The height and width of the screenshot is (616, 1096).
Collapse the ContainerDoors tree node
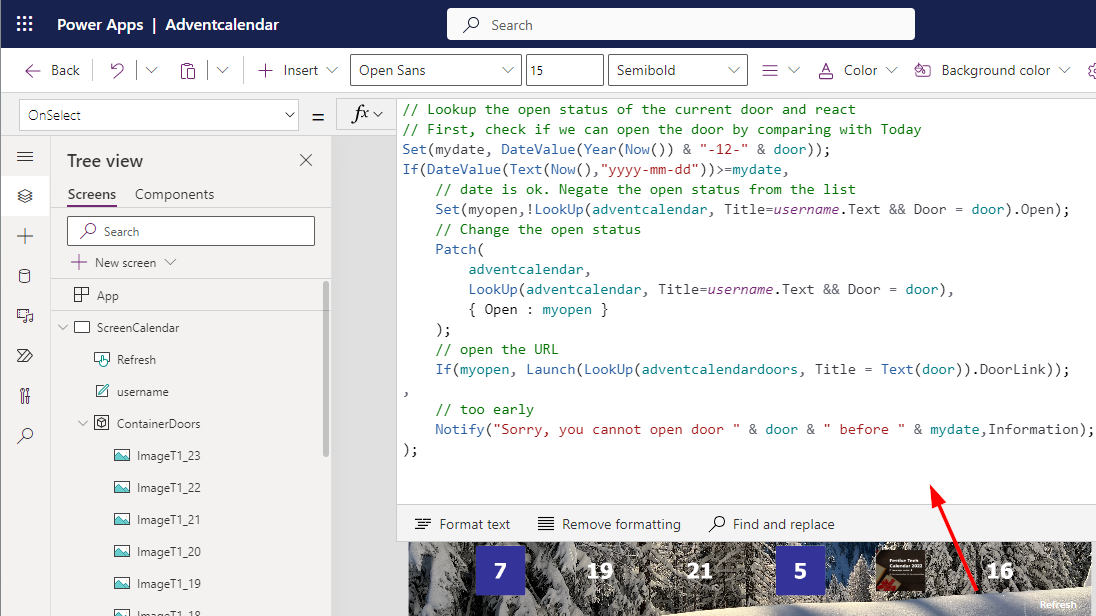tap(83, 424)
